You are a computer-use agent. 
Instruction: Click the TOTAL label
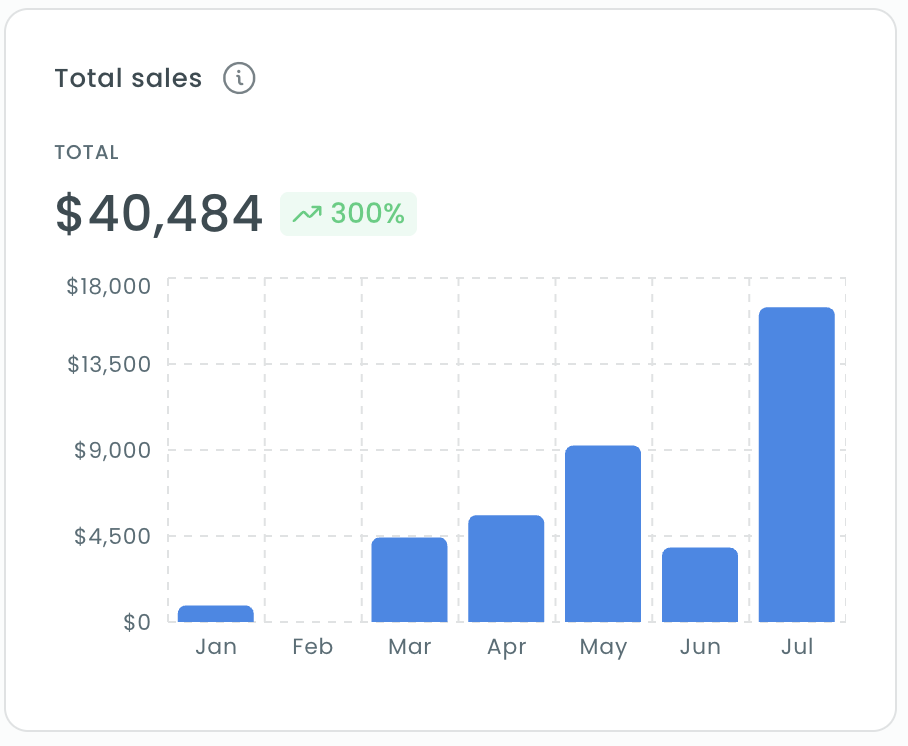click(87, 152)
